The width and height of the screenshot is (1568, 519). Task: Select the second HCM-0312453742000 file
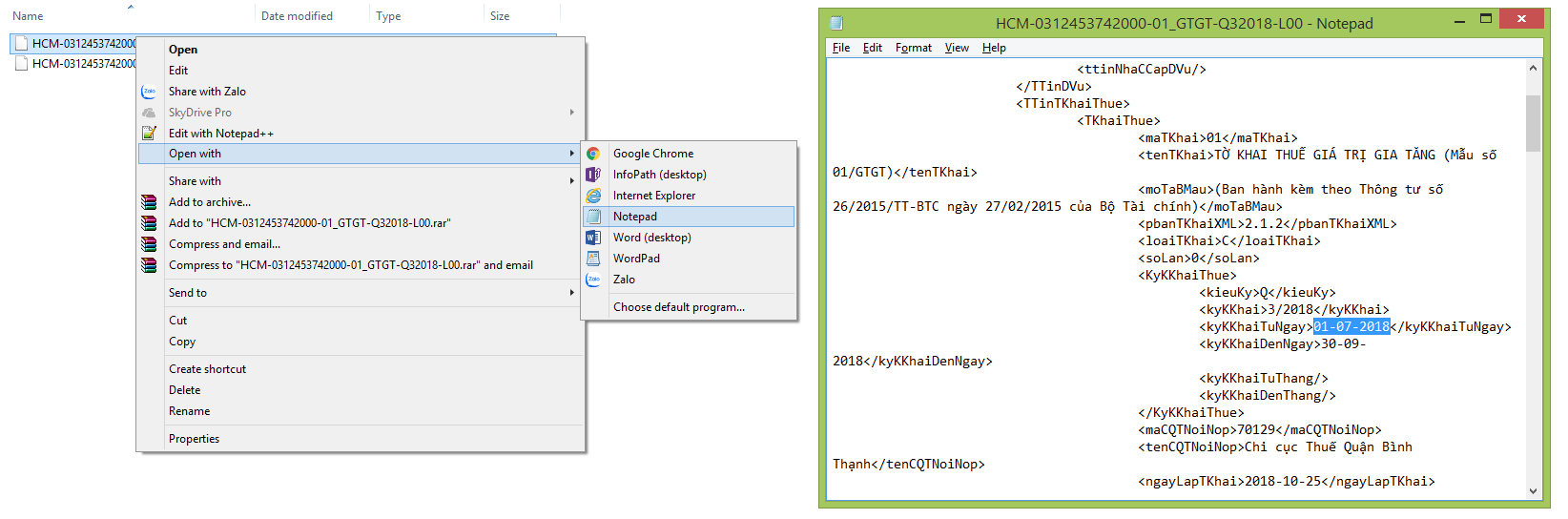(83, 64)
